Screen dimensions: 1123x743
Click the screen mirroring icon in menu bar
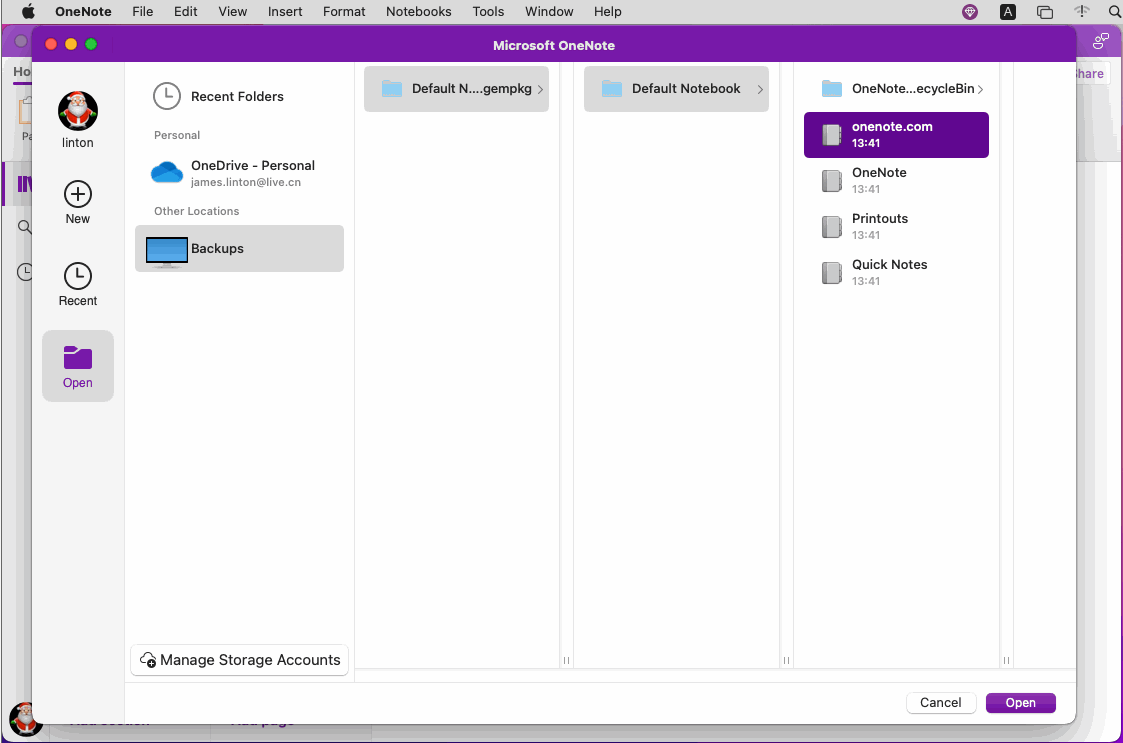pos(1045,11)
